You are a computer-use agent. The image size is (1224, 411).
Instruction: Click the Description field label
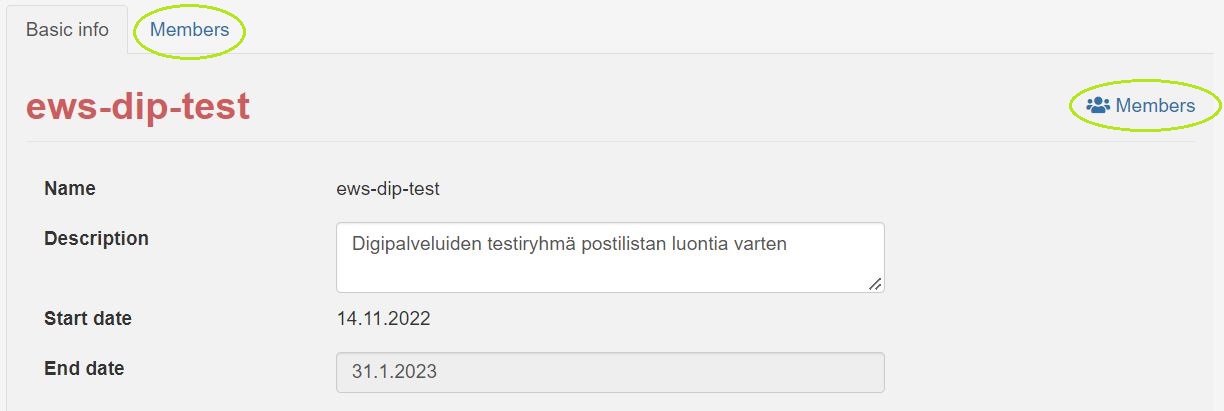click(96, 239)
